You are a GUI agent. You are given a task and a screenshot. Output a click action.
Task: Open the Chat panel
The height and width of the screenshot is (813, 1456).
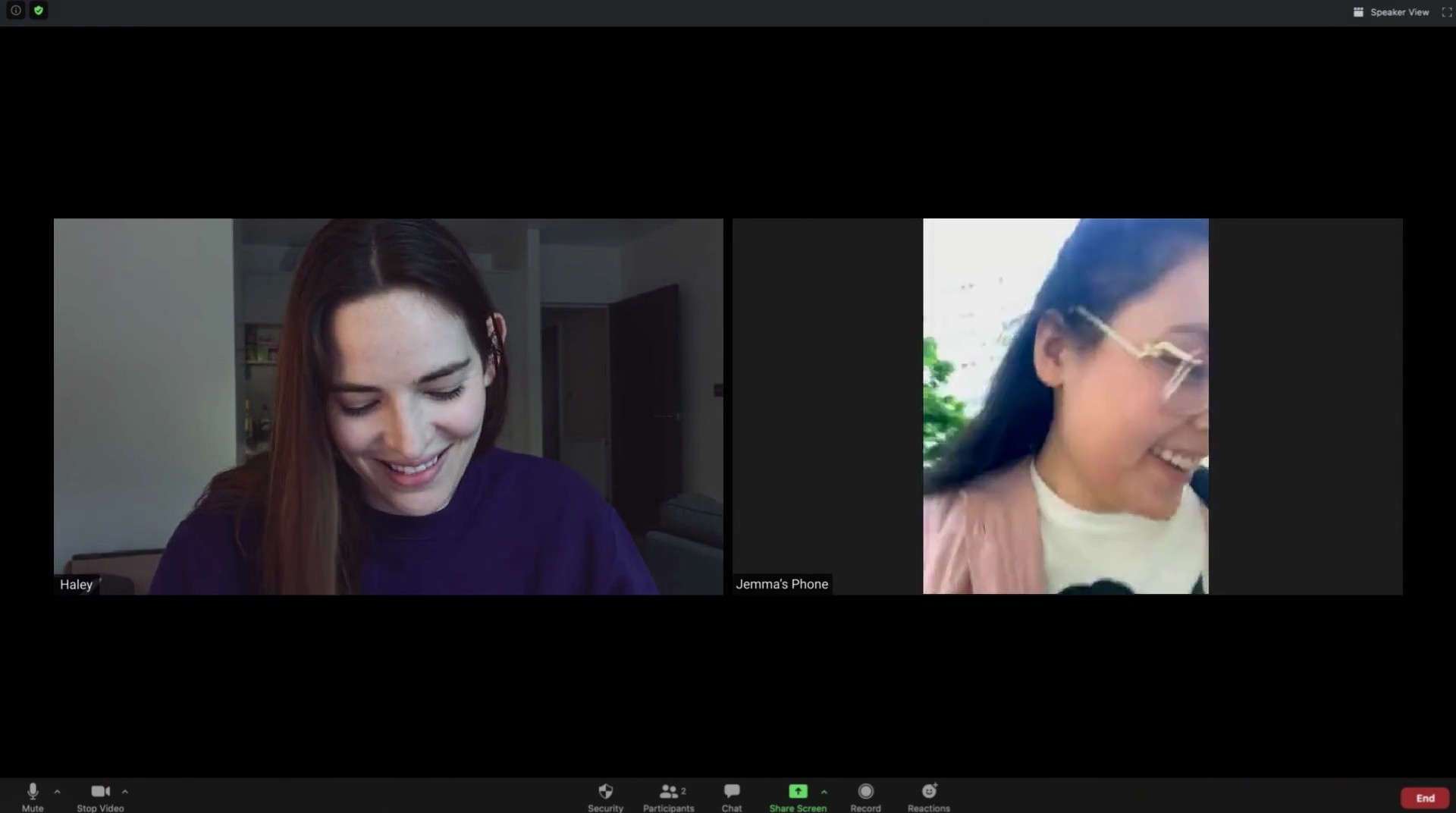pyautogui.click(x=732, y=797)
